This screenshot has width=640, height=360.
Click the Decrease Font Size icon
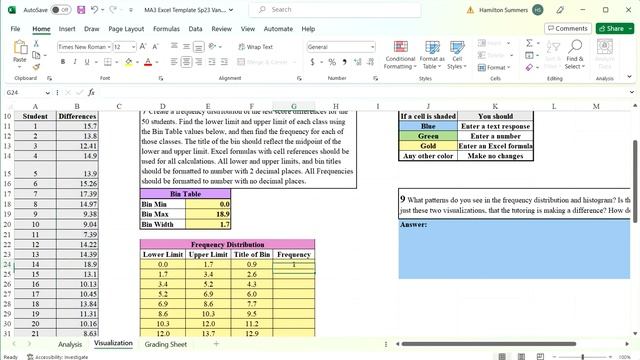156,47
